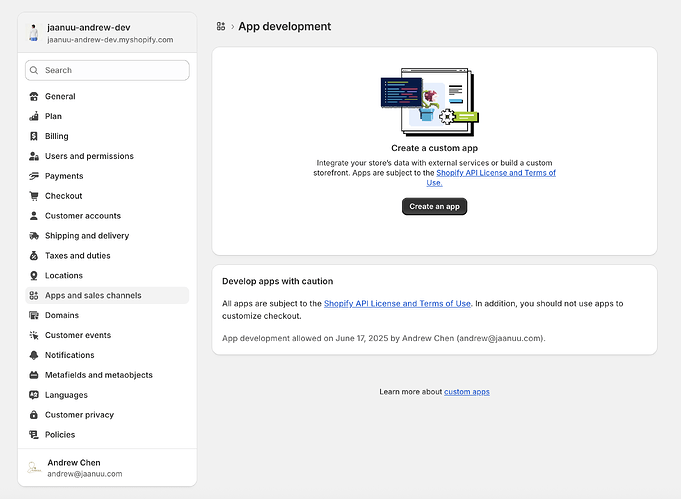Click the Shipping and delivery truck icon
The width and height of the screenshot is (681, 499).
click(34, 236)
